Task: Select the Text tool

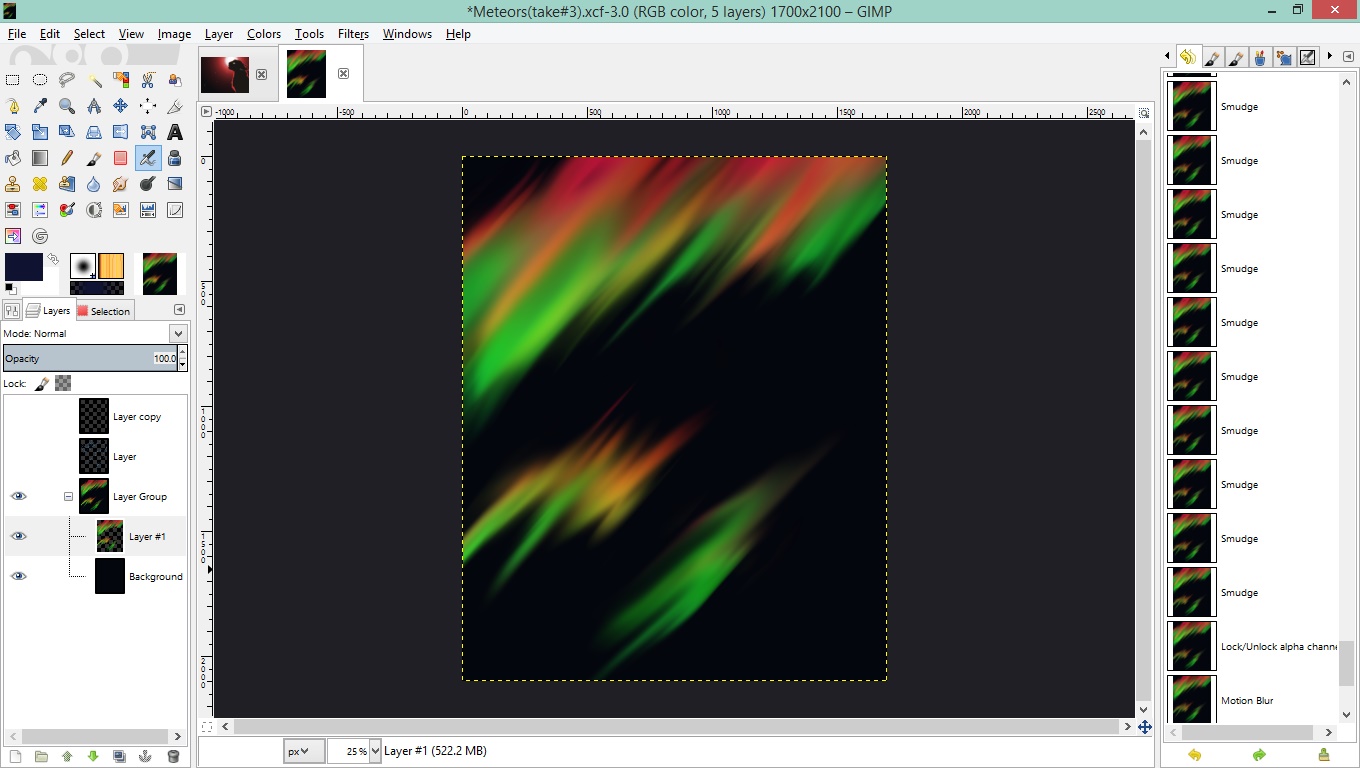Action: point(175,132)
